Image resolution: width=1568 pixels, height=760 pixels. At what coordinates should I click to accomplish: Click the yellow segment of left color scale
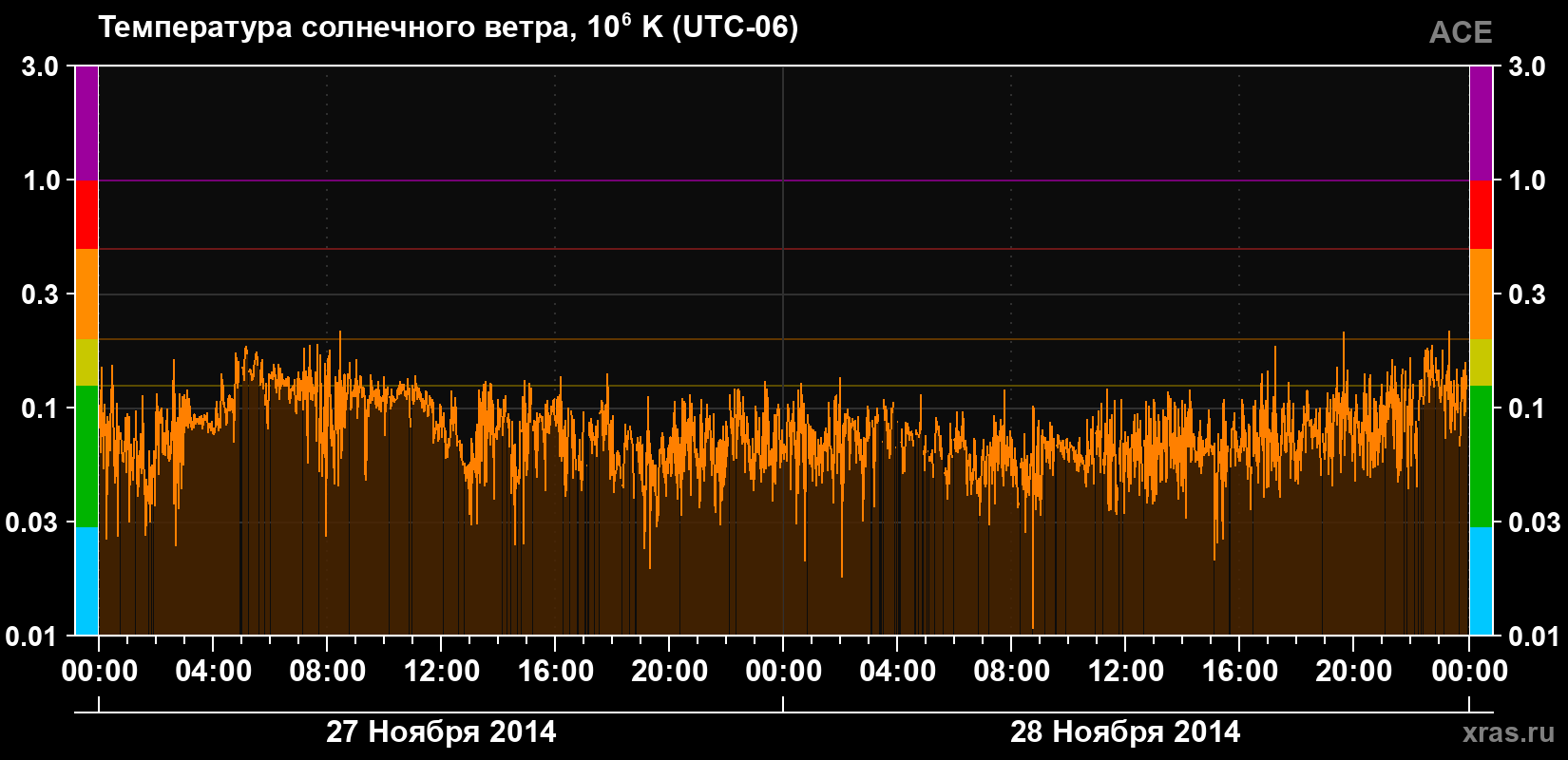click(x=86, y=363)
